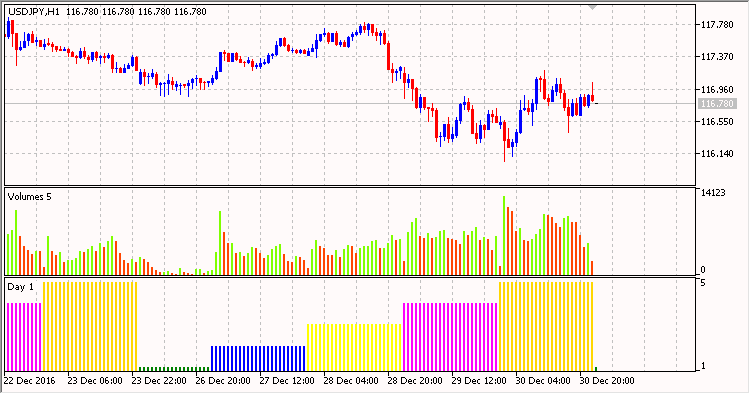Click the highlighted current price 116.780 label
750x394 pixels.
(x=717, y=104)
